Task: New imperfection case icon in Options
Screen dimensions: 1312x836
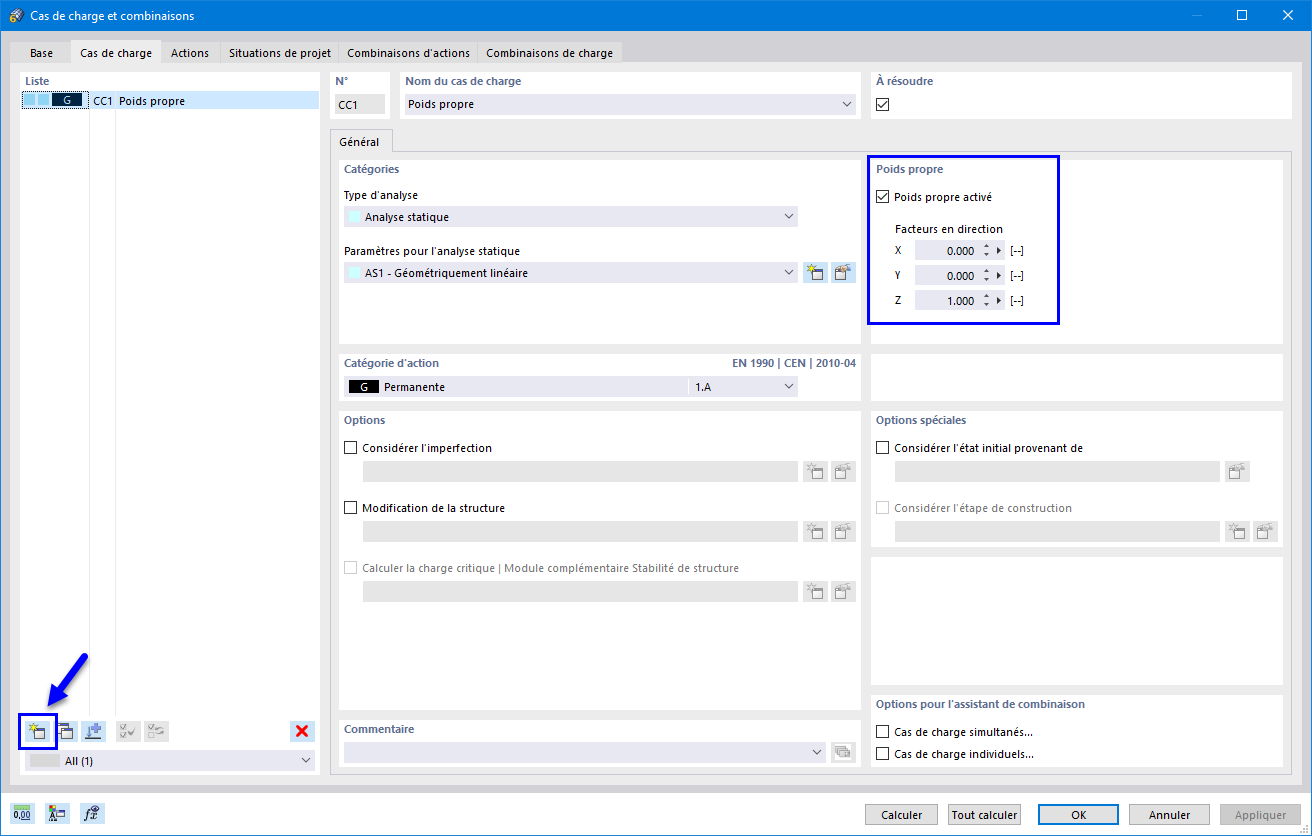Action: [815, 472]
